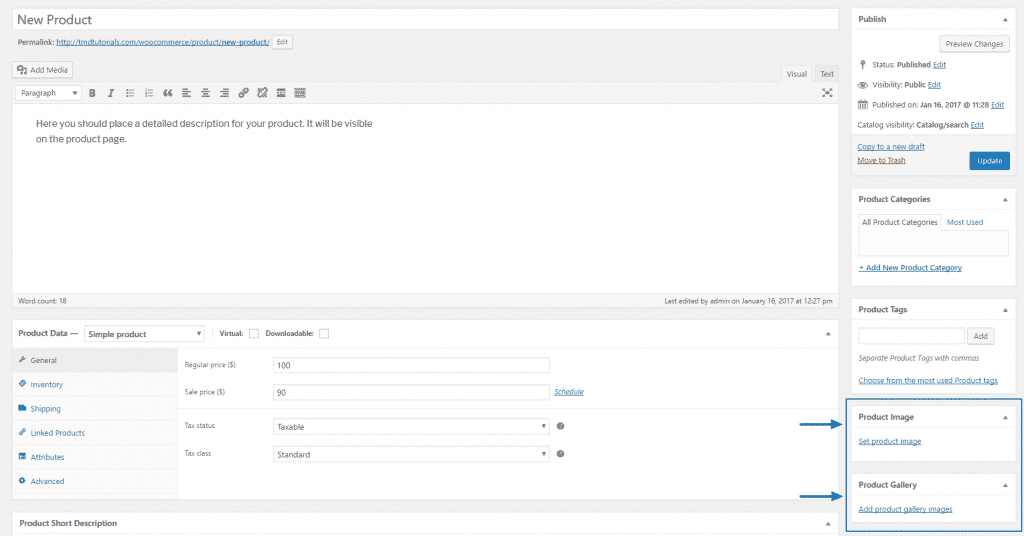Viewport: 1024px width, 536px height.
Task: Enable the Virtual product checkbox
Action: 254,333
